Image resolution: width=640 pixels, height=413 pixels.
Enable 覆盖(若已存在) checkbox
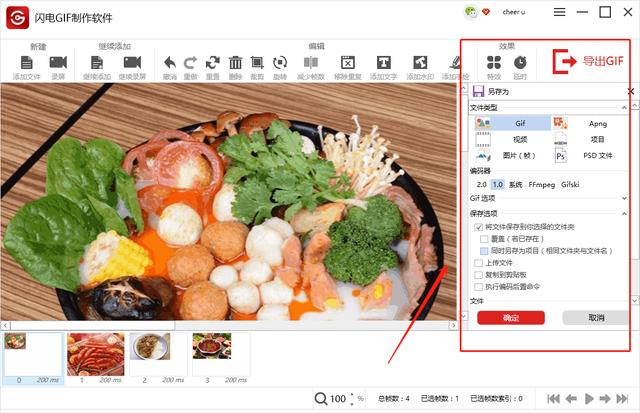(484, 239)
